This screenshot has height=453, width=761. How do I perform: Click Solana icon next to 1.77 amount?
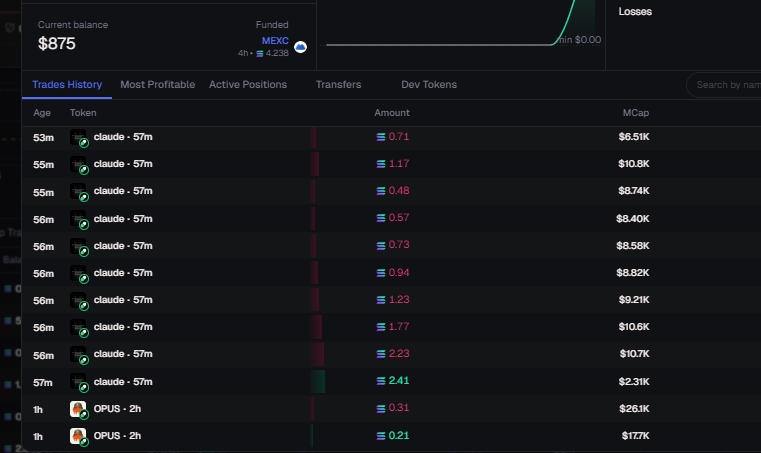point(381,327)
